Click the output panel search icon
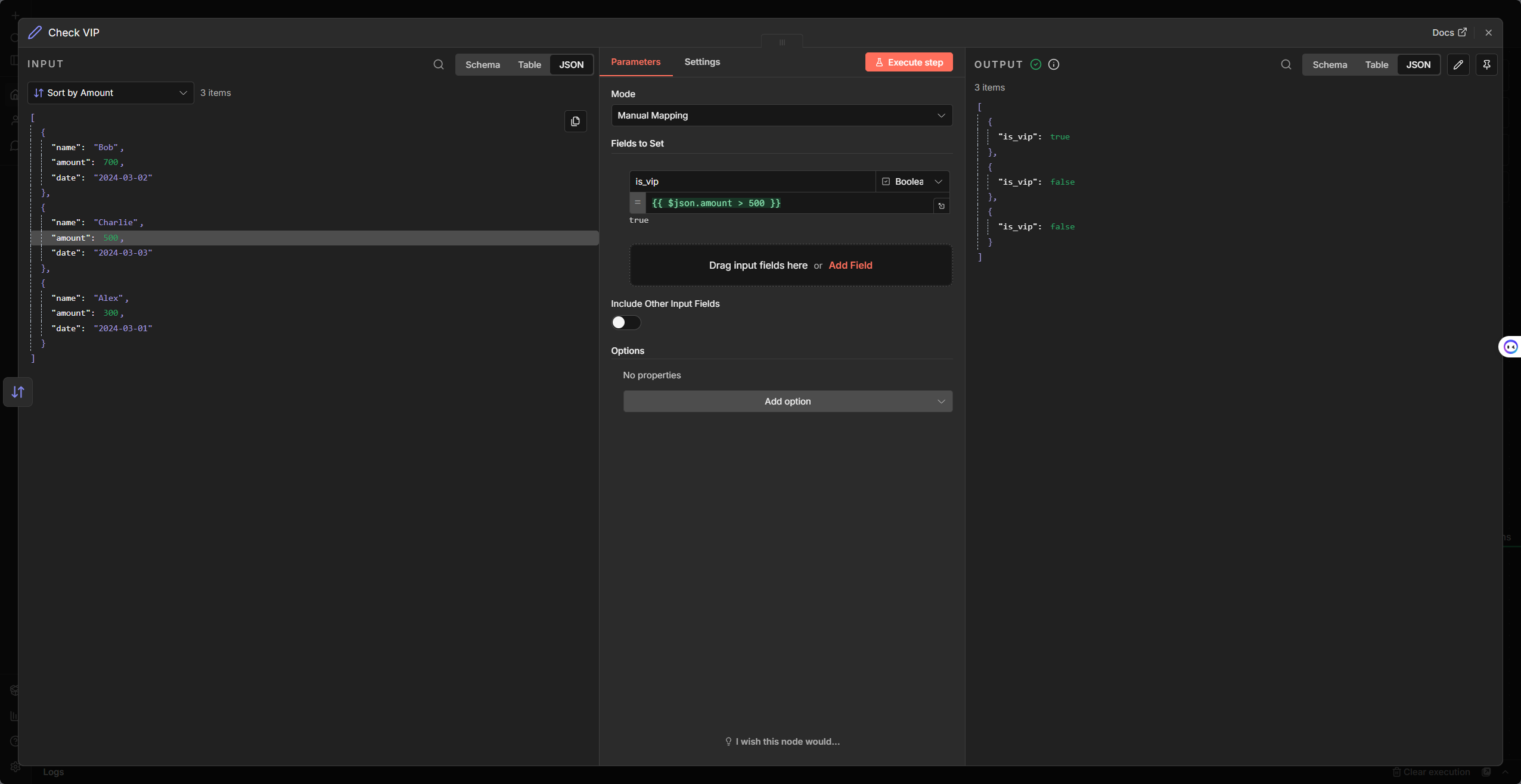 (x=1286, y=64)
